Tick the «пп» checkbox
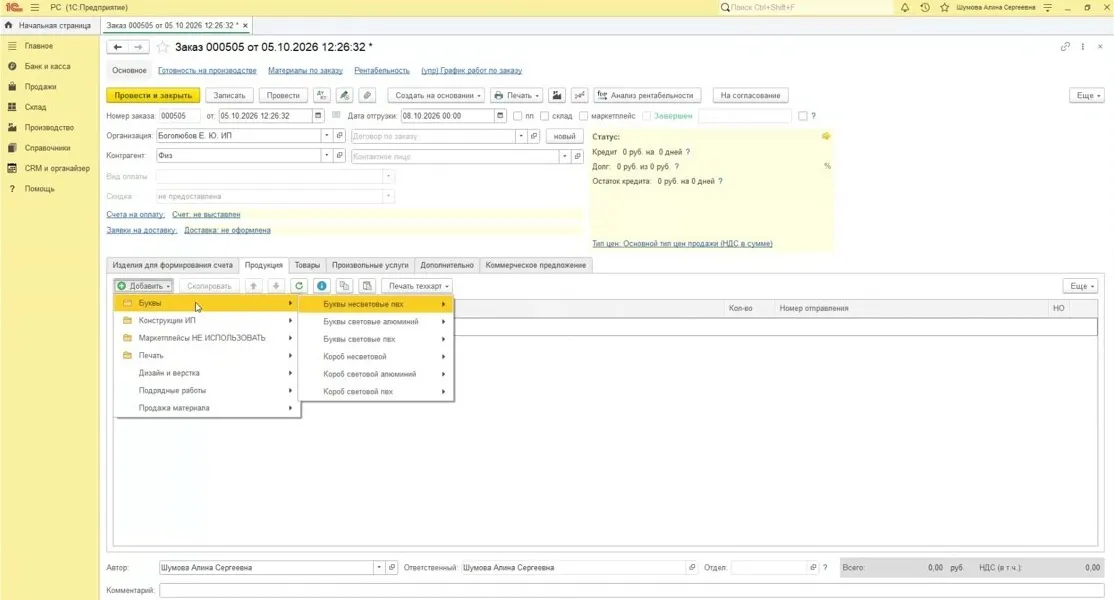 point(517,116)
